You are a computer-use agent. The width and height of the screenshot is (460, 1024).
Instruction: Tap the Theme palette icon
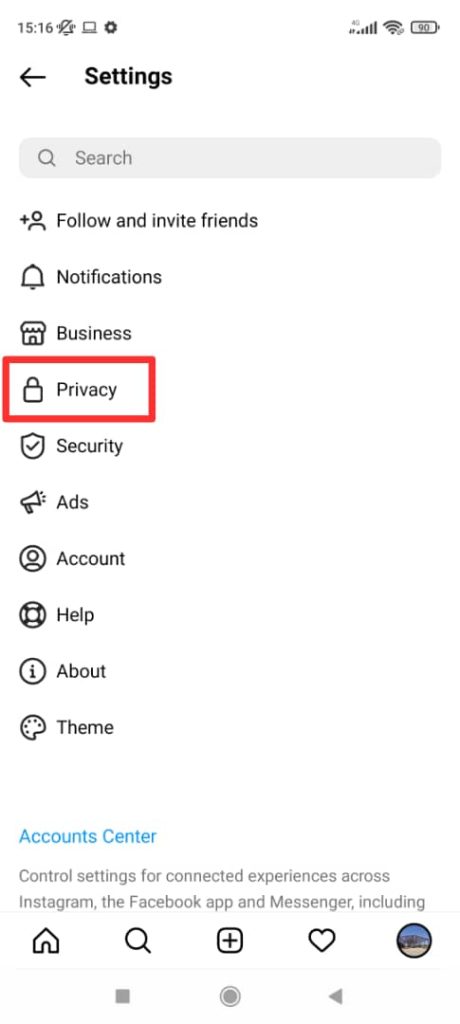click(x=33, y=728)
